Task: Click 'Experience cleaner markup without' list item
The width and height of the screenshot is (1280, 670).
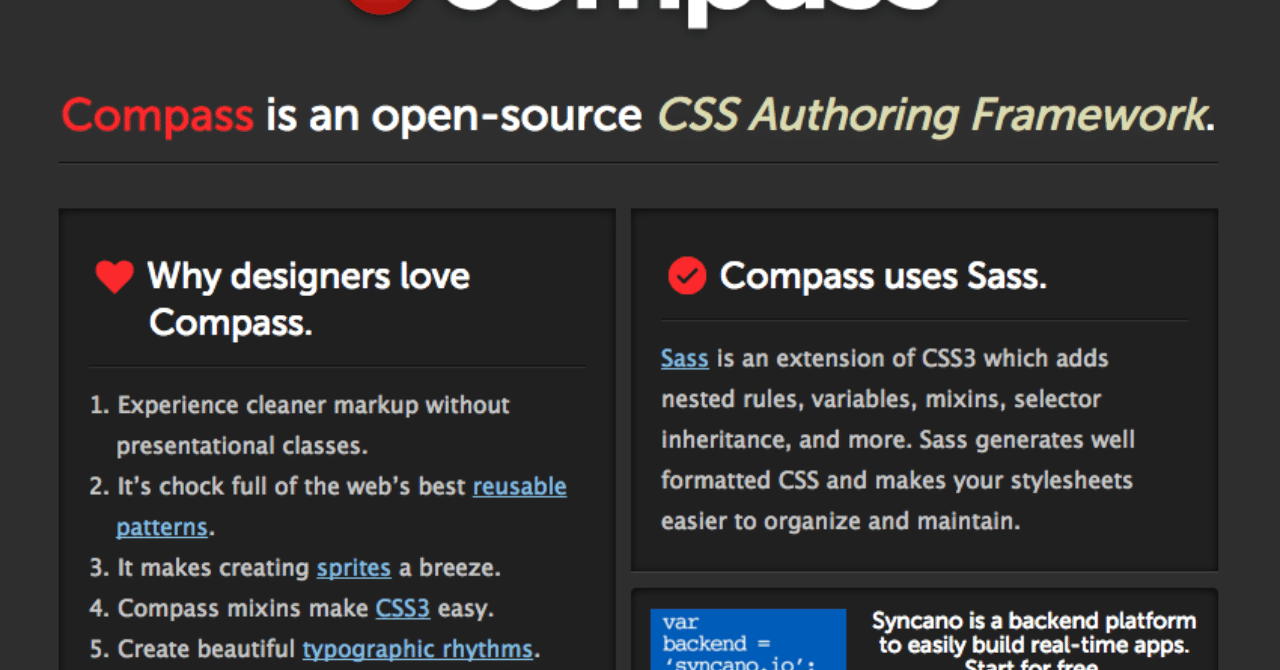Action: (314, 405)
